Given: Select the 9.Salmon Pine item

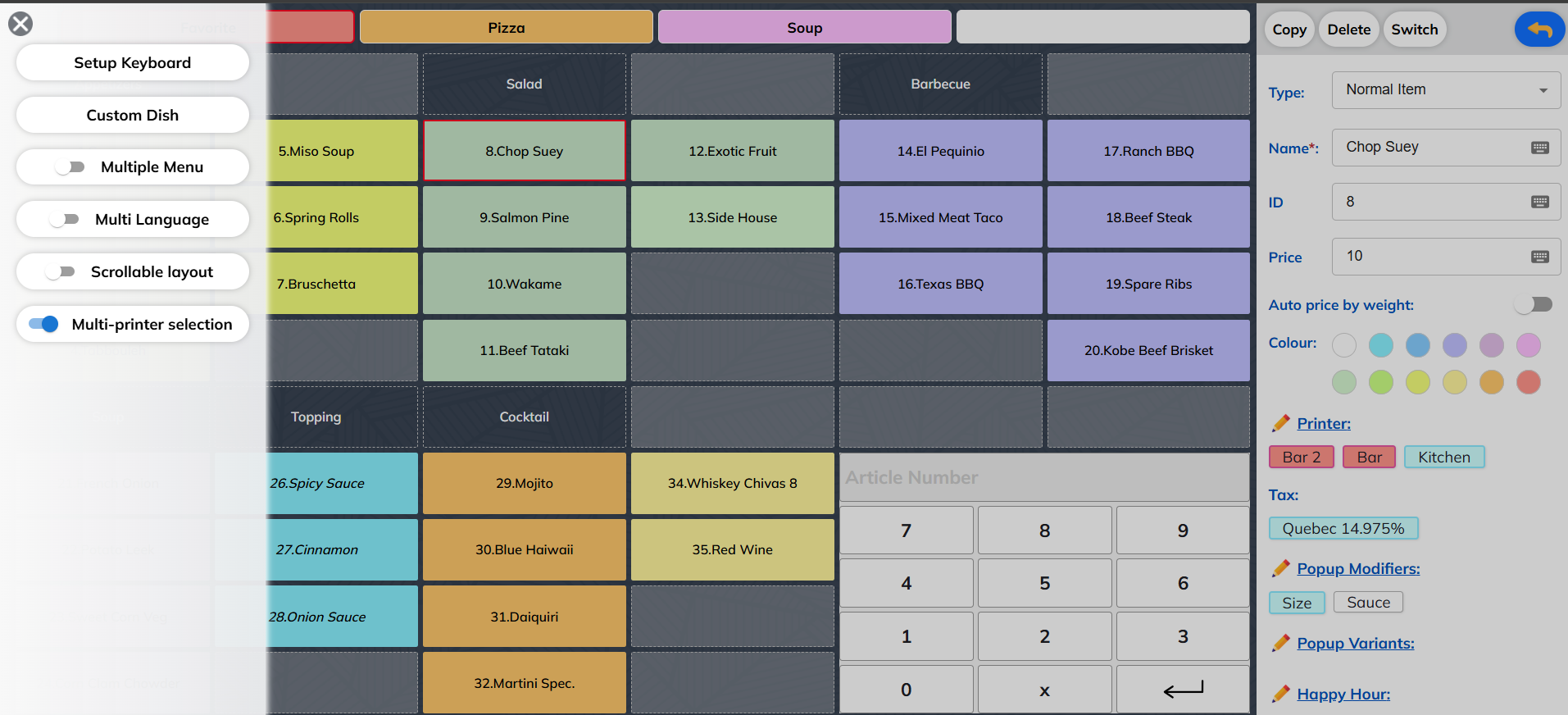Looking at the screenshot, I should point(525,217).
